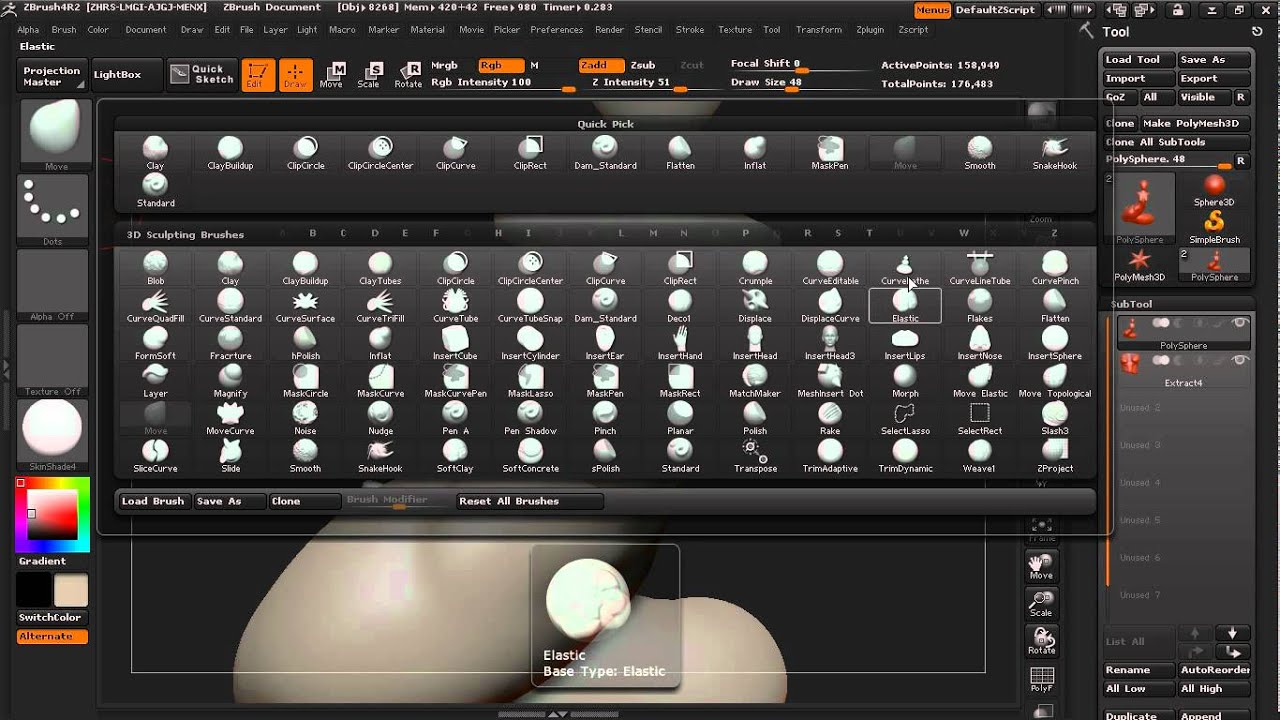Choose the Displace brush
This screenshot has height=720, width=1280.
(x=755, y=305)
